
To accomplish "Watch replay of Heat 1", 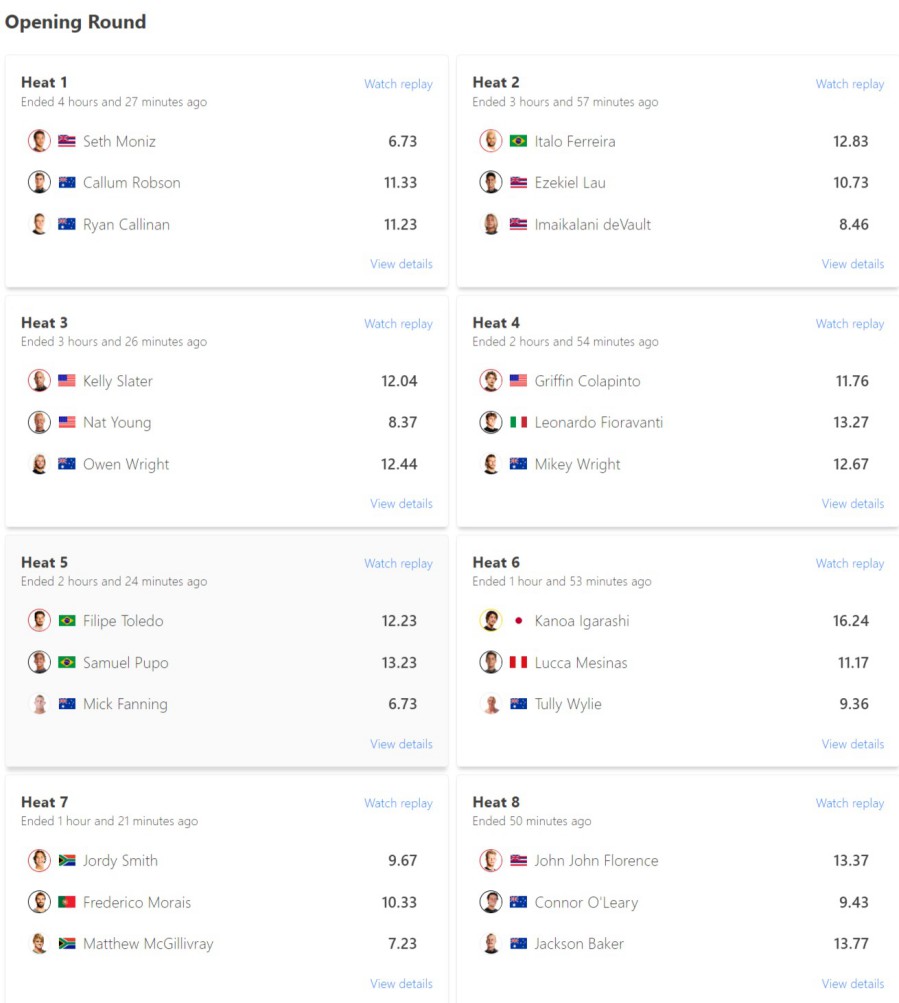I will 398,84.
